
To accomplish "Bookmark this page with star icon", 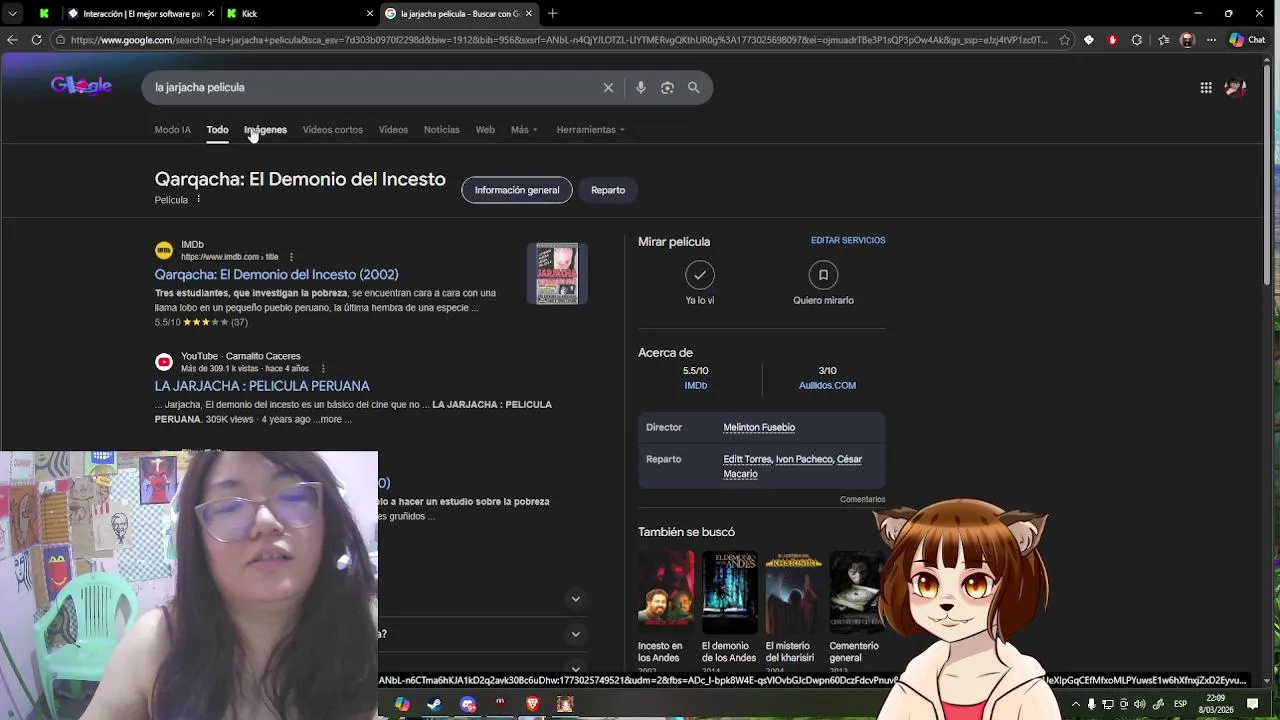I will point(1065,40).
